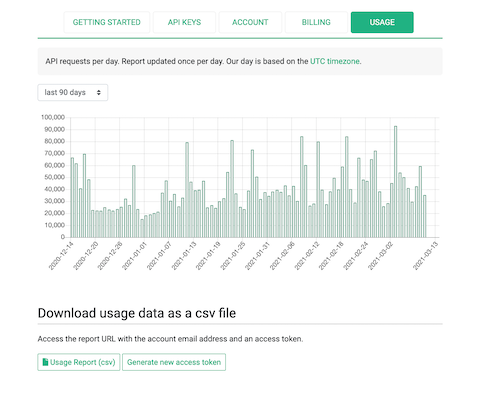Click the 2021-02-24 date label
This screenshot has width=500, height=397.
(356, 256)
